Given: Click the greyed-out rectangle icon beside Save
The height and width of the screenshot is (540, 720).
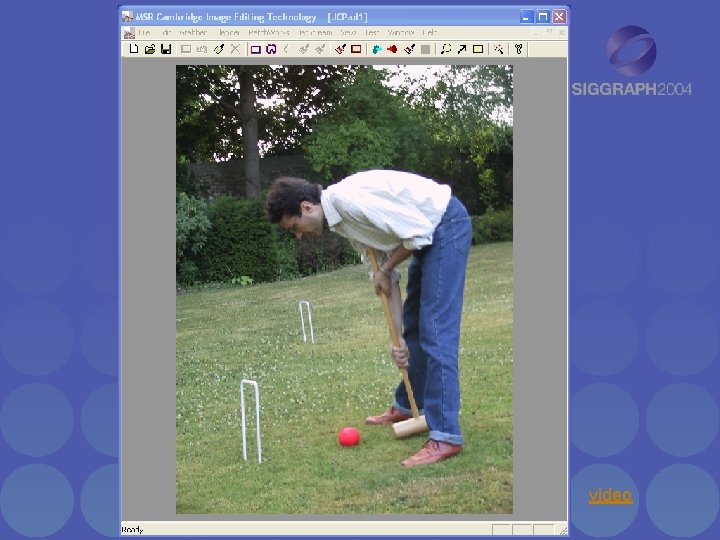Looking at the screenshot, I should 186,49.
